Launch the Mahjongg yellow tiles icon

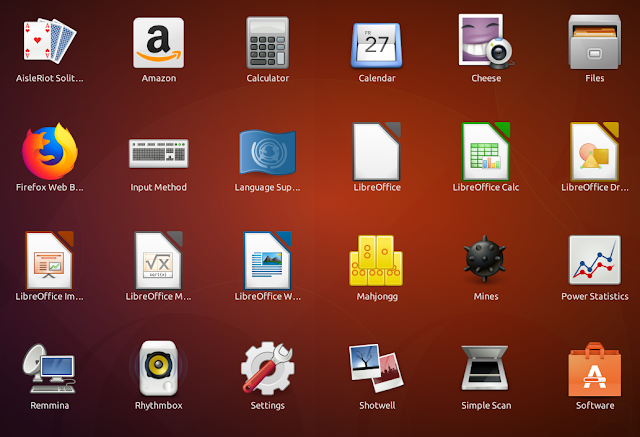pyautogui.click(x=376, y=260)
